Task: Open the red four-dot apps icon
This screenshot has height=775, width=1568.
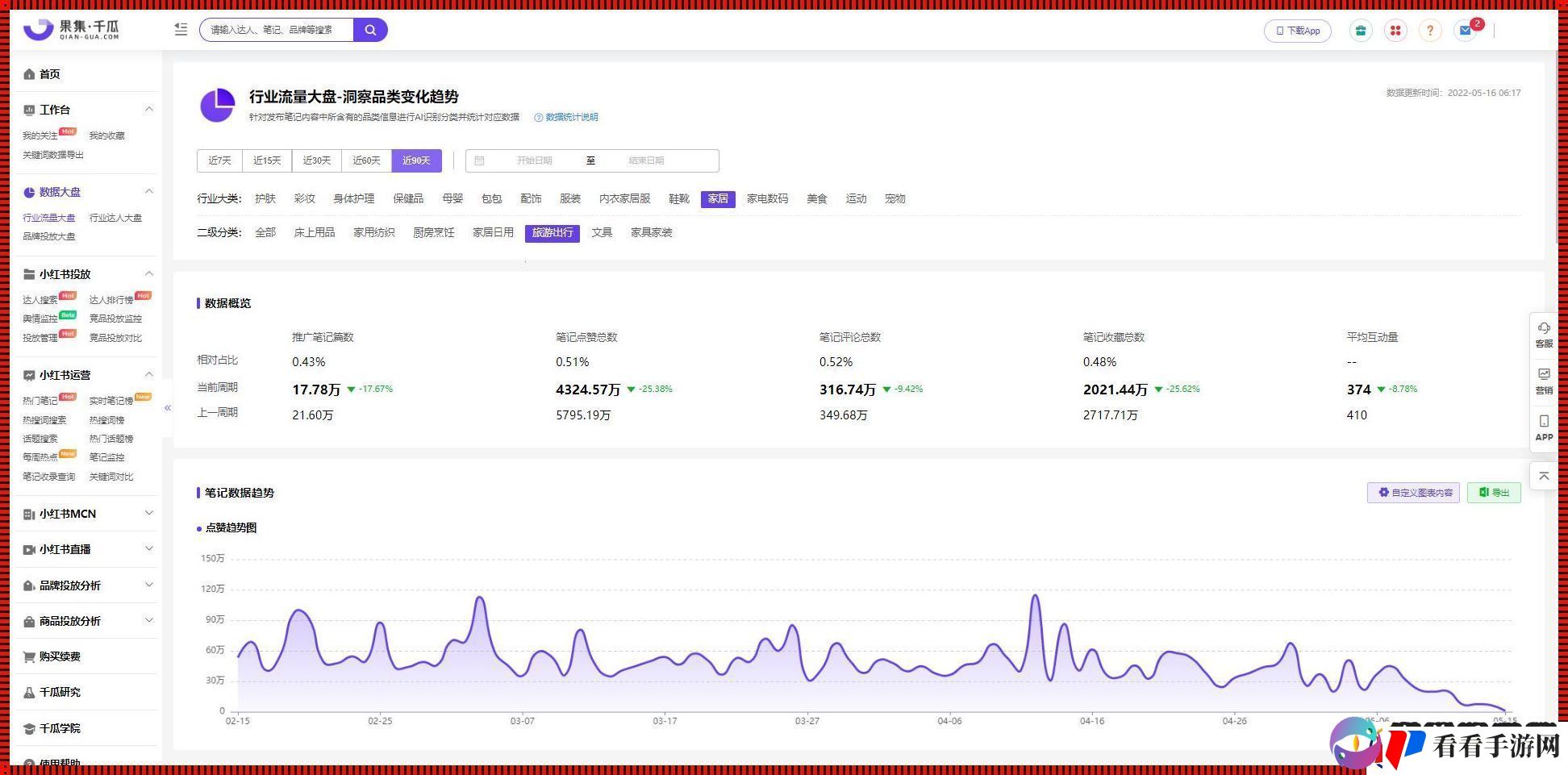Action: tap(1395, 31)
